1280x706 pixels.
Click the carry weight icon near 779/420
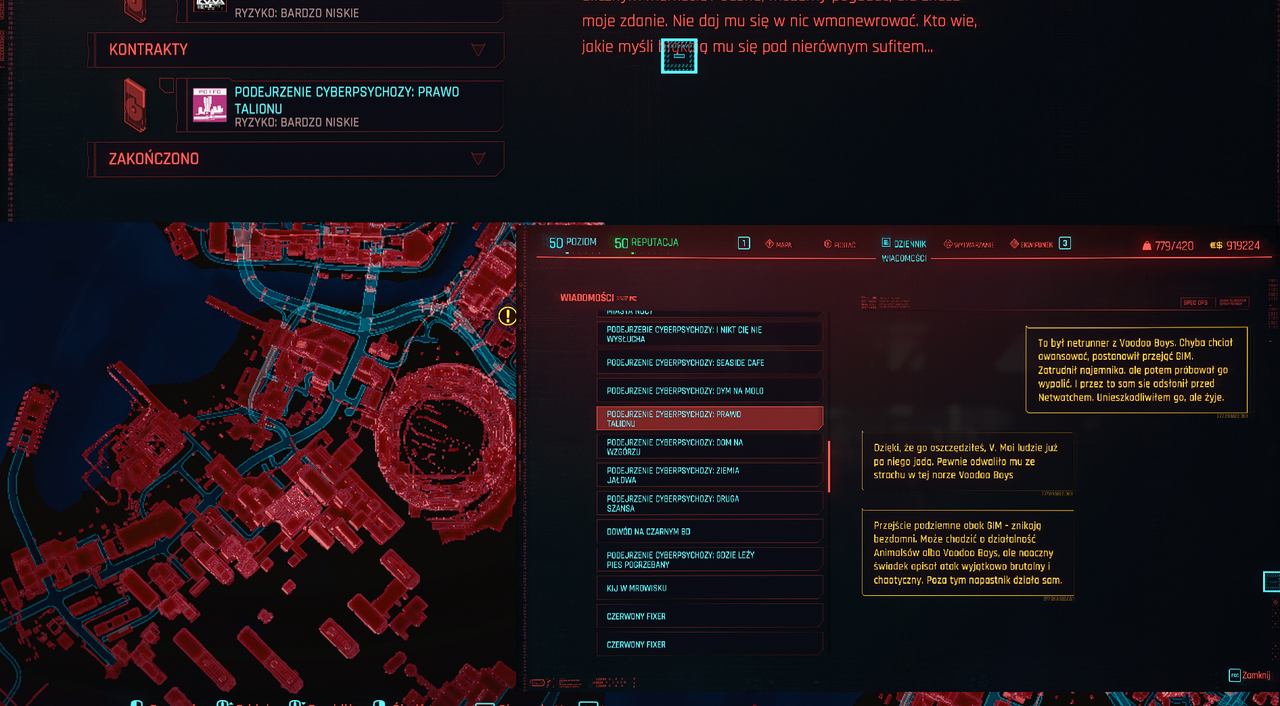point(1146,246)
